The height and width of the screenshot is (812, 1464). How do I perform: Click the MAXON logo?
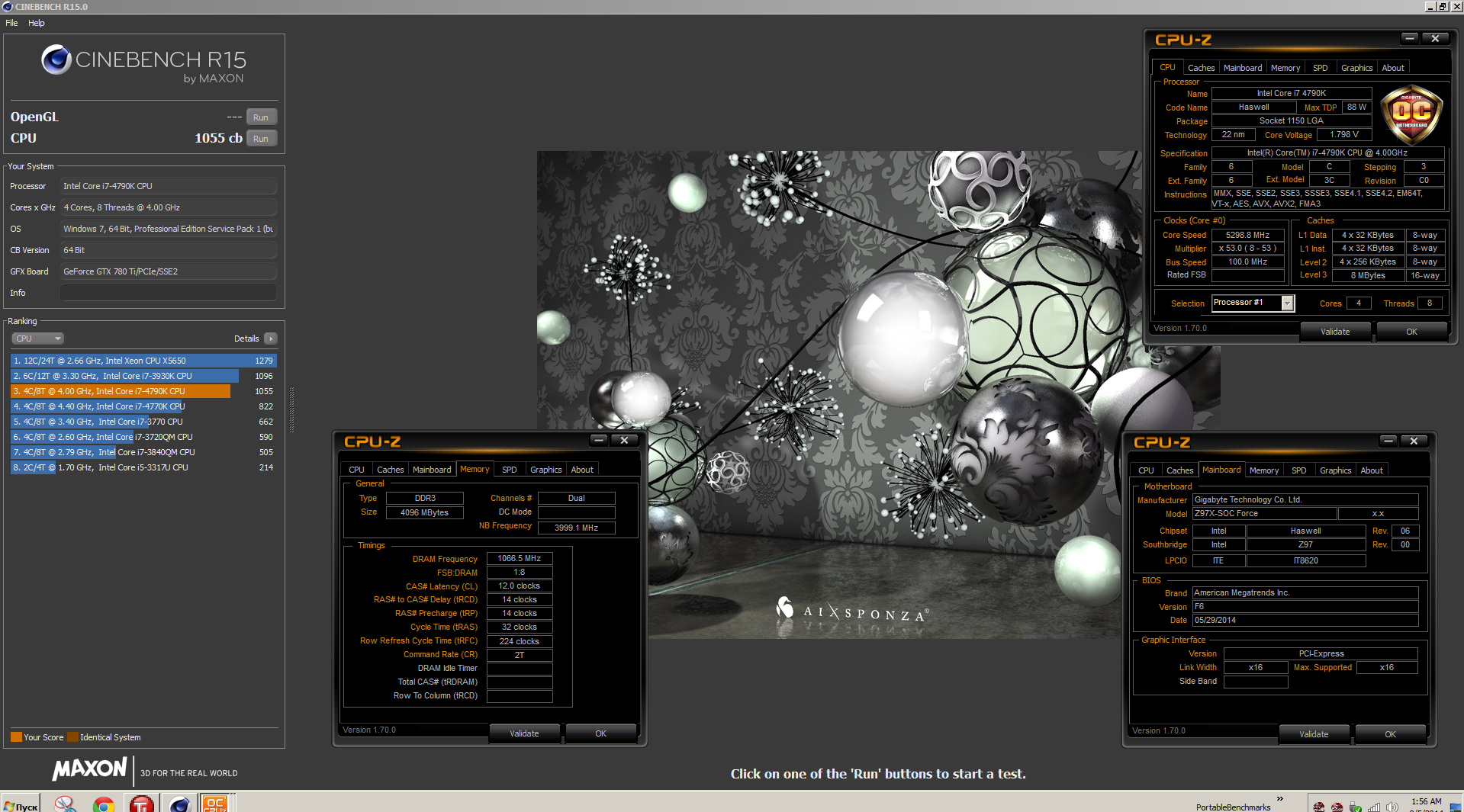(89, 769)
